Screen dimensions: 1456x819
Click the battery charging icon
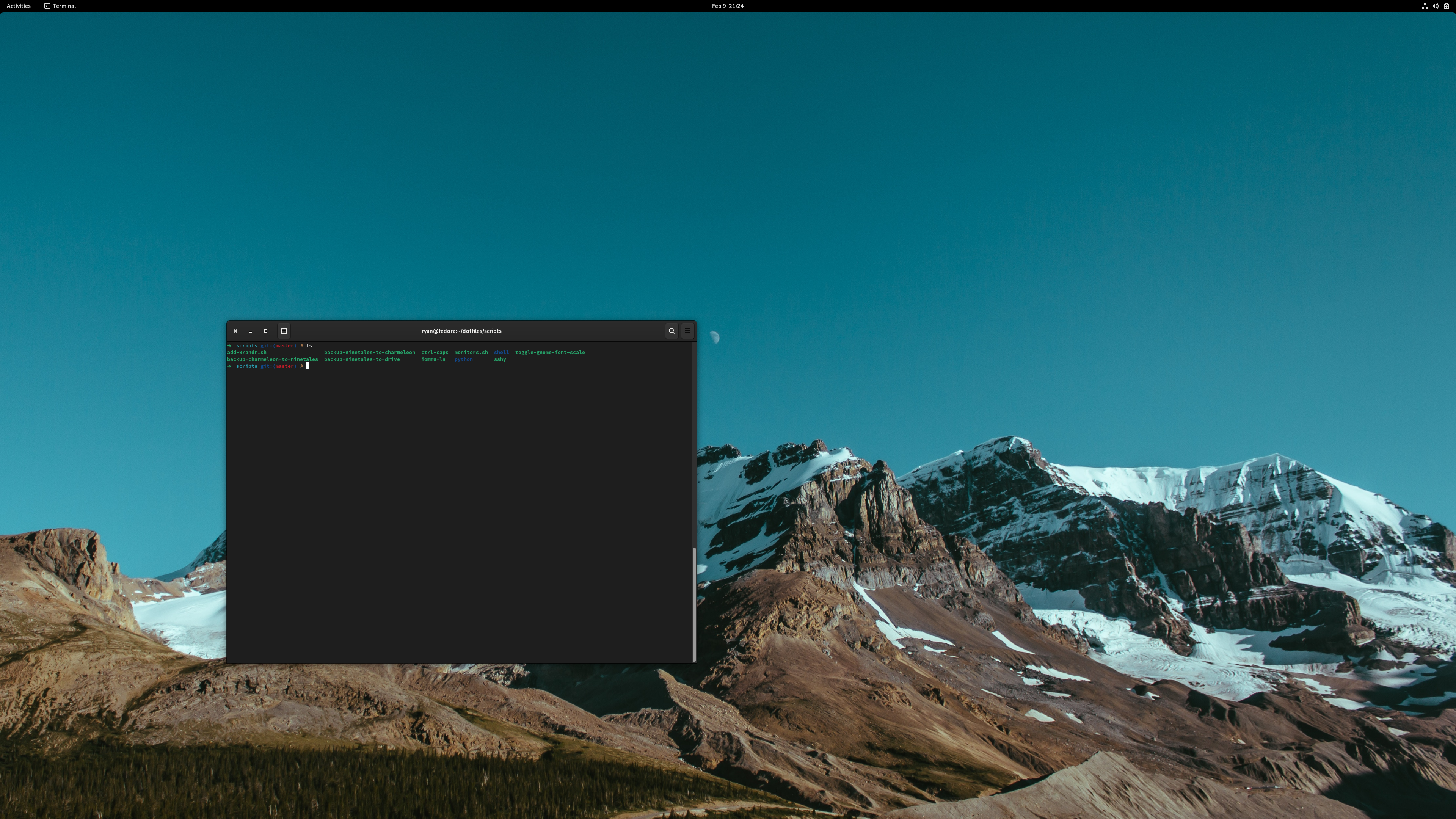[x=1447, y=6]
